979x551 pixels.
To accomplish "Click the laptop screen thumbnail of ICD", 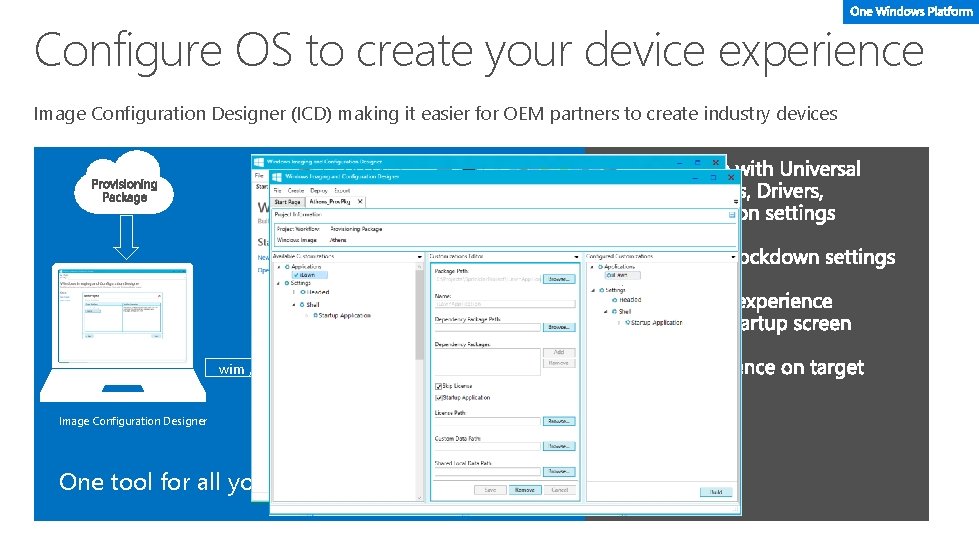I will (122, 315).
